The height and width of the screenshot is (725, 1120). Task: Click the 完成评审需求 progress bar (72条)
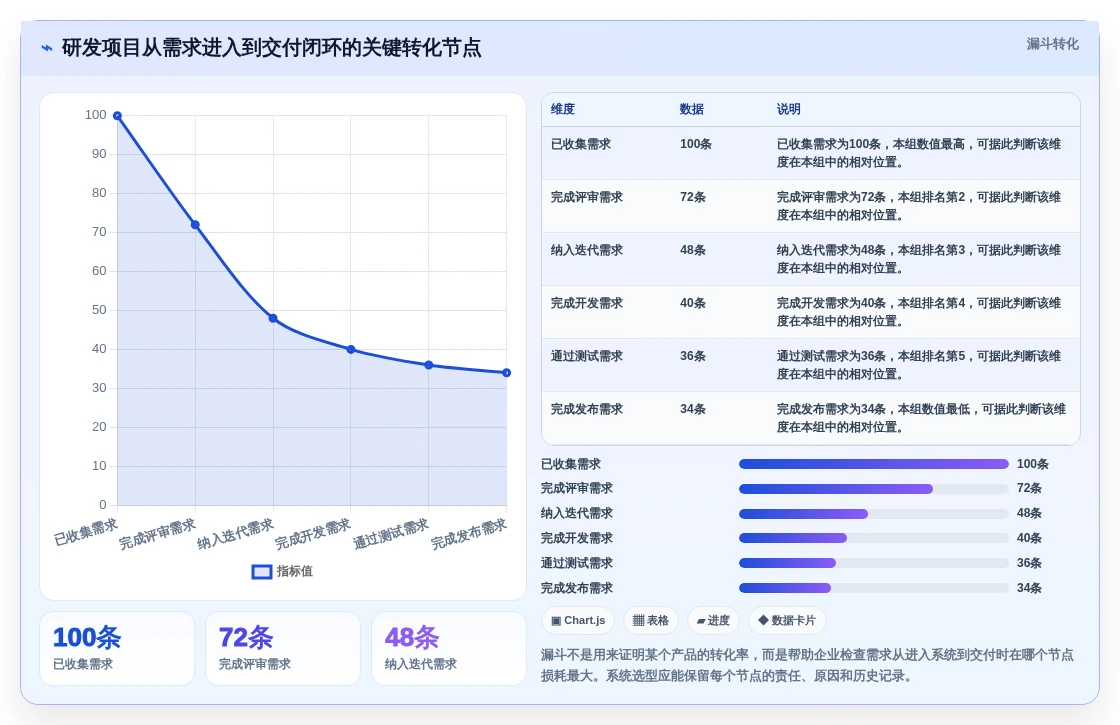[x=874, y=489]
